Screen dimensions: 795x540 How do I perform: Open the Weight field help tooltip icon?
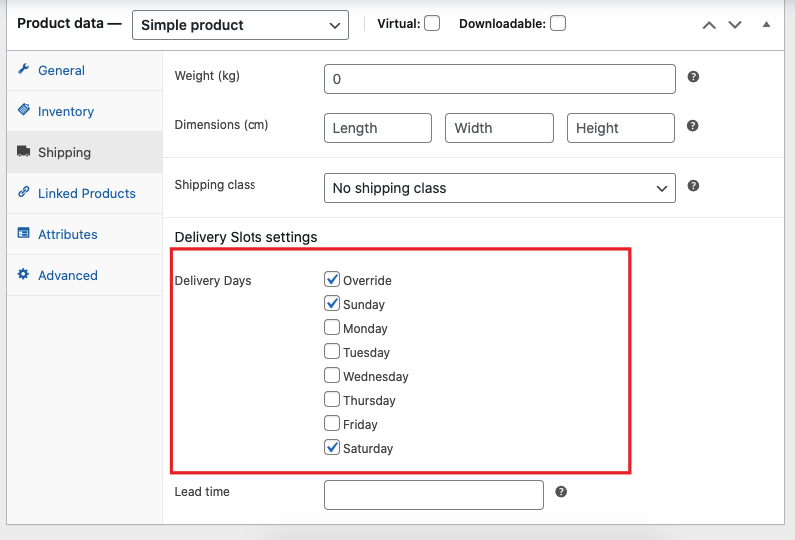693,77
